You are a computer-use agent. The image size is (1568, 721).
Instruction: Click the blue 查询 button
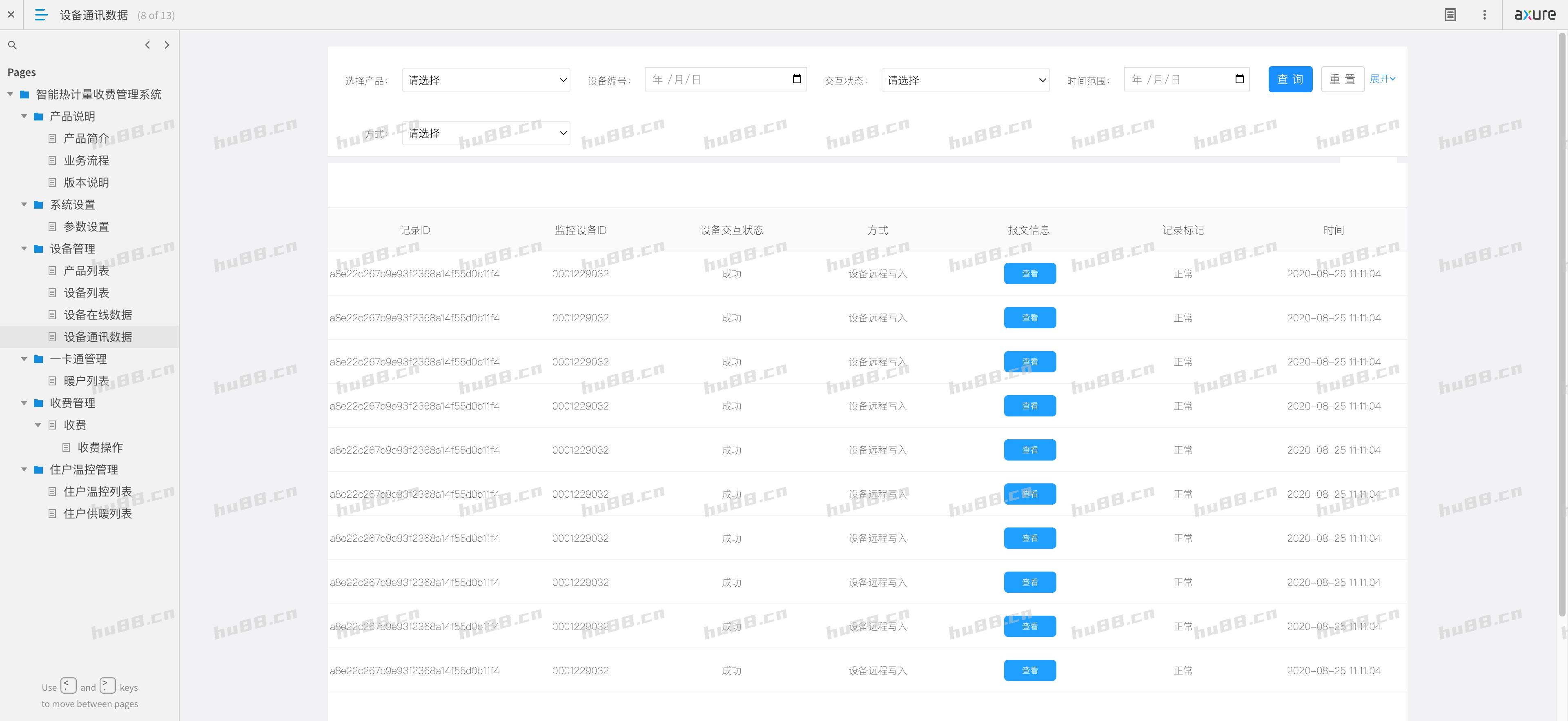[1290, 79]
